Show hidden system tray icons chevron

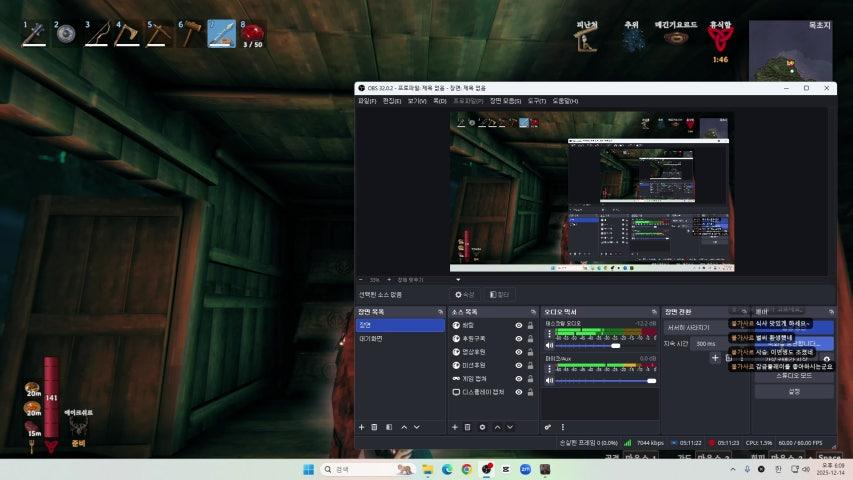click(x=731, y=469)
